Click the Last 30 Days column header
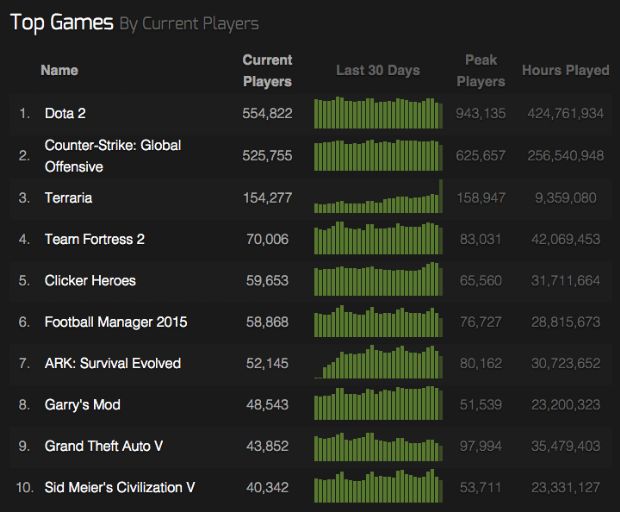620x512 pixels. pyautogui.click(x=378, y=70)
